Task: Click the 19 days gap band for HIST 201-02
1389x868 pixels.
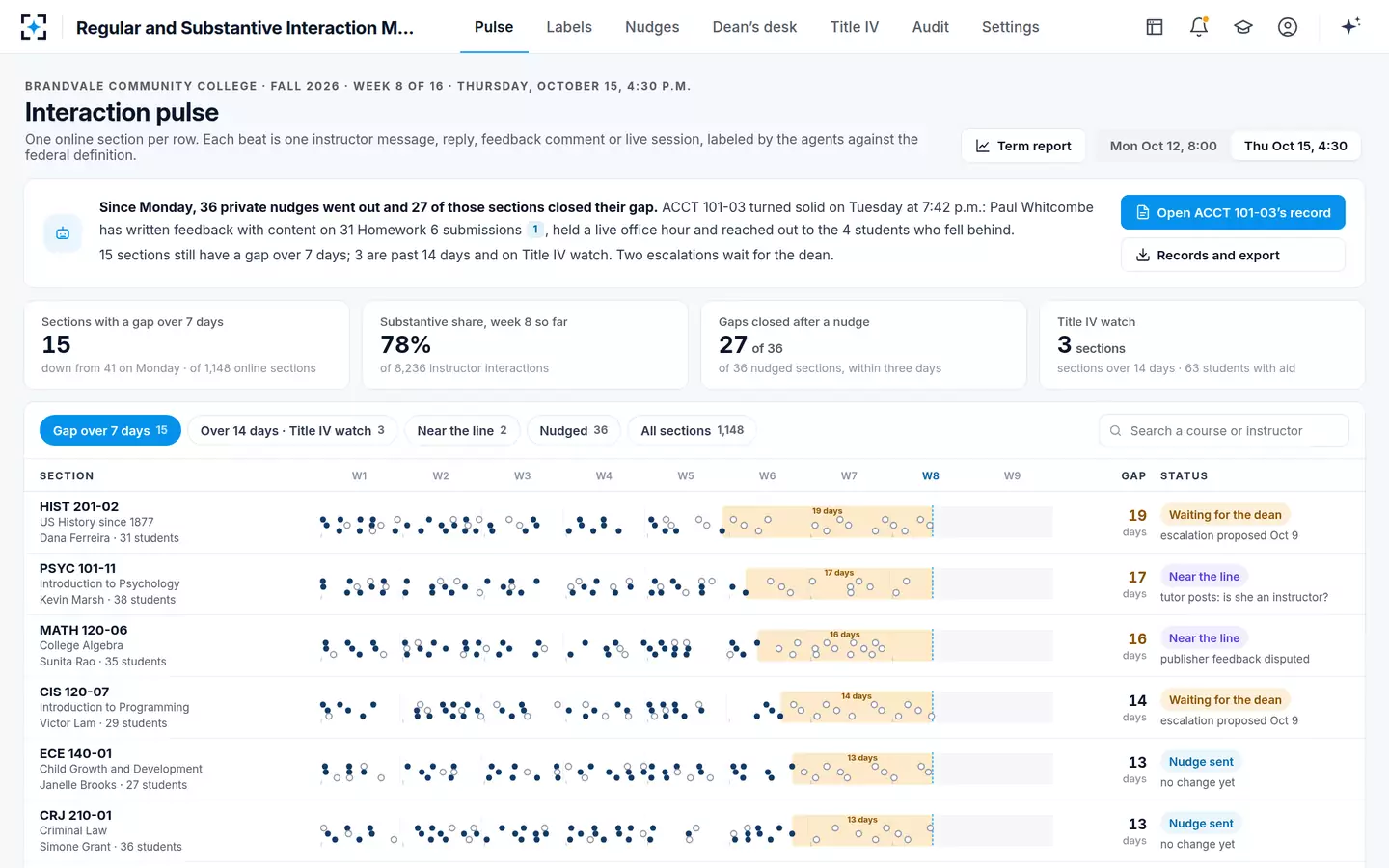Action: 828,522
